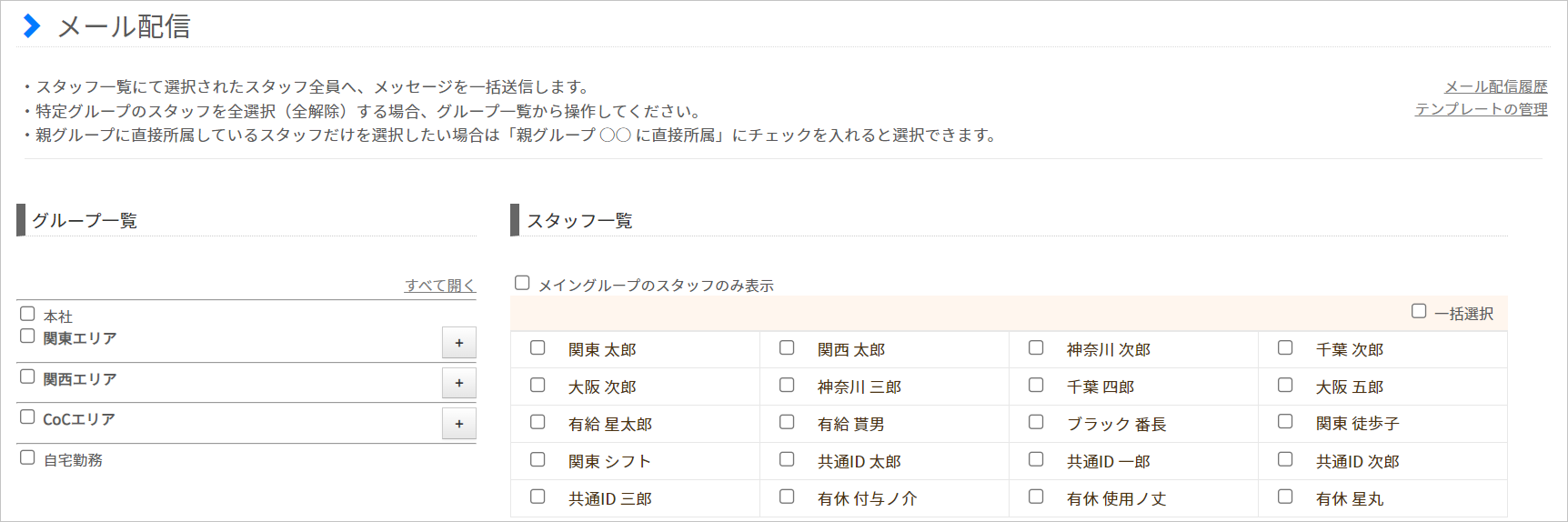Image resolution: width=1568 pixels, height=522 pixels.
Task: Select staff 大阪 五郎 checkbox
Action: pos(1285,385)
